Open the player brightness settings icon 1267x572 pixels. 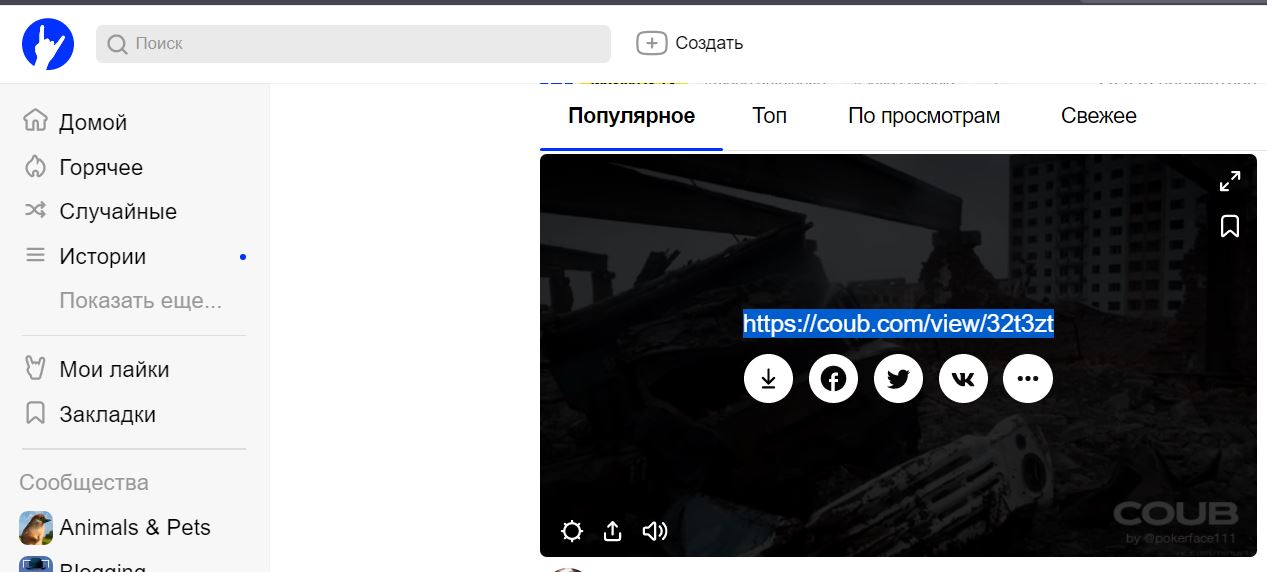[572, 531]
